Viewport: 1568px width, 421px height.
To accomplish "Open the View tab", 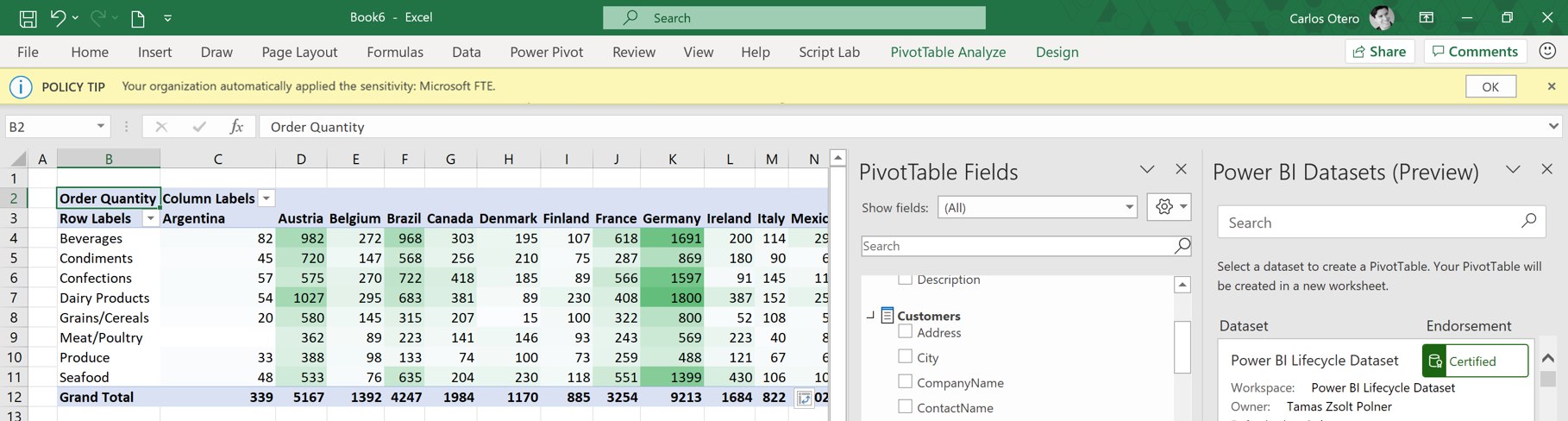I will tap(699, 52).
